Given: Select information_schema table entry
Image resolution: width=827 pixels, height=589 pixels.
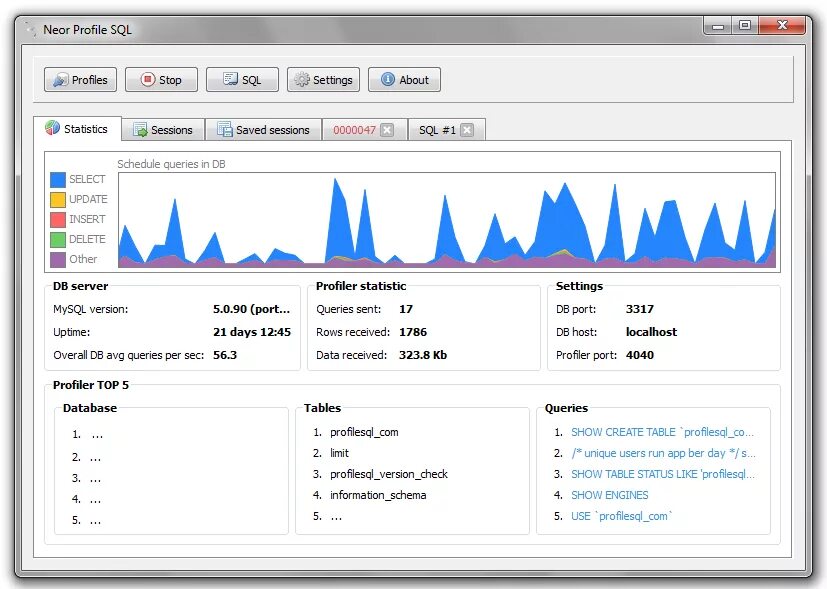Looking at the screenshot, I should point(378,495).
